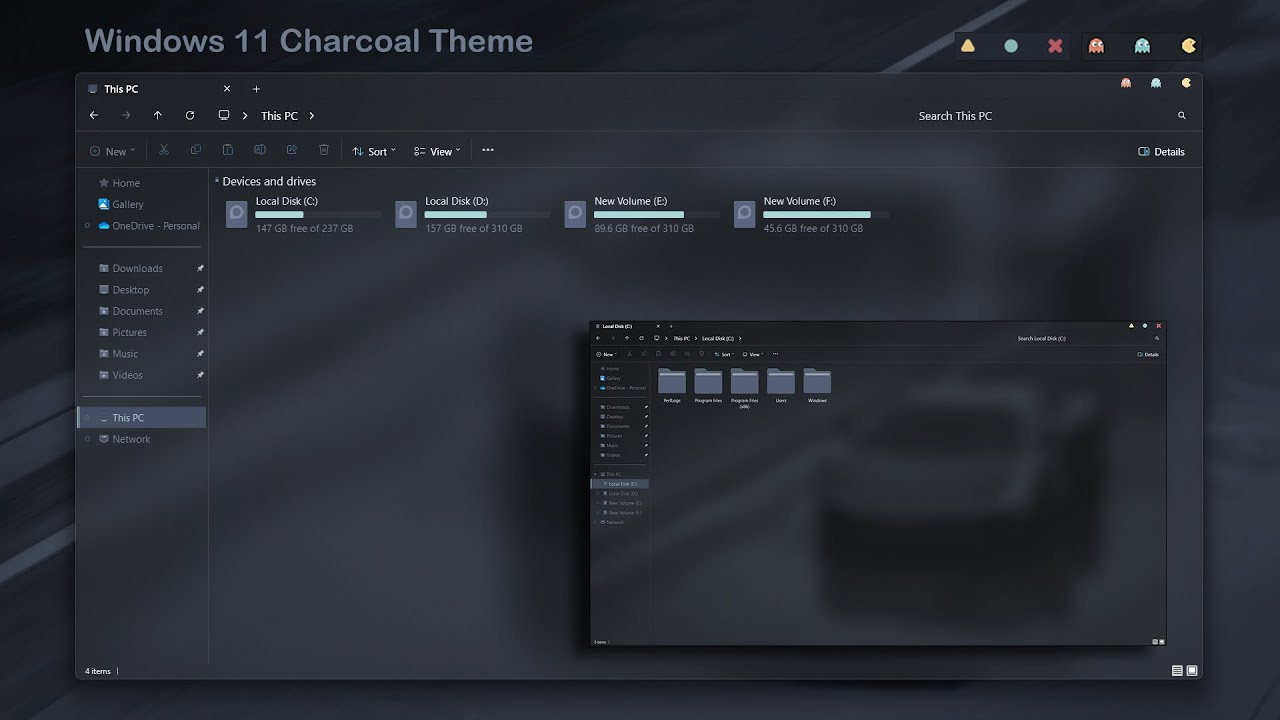The image size is (1280, 720).
Task: Open Sort dropdown in Local Disk (C:) window
Action: [x=724, y=354]
